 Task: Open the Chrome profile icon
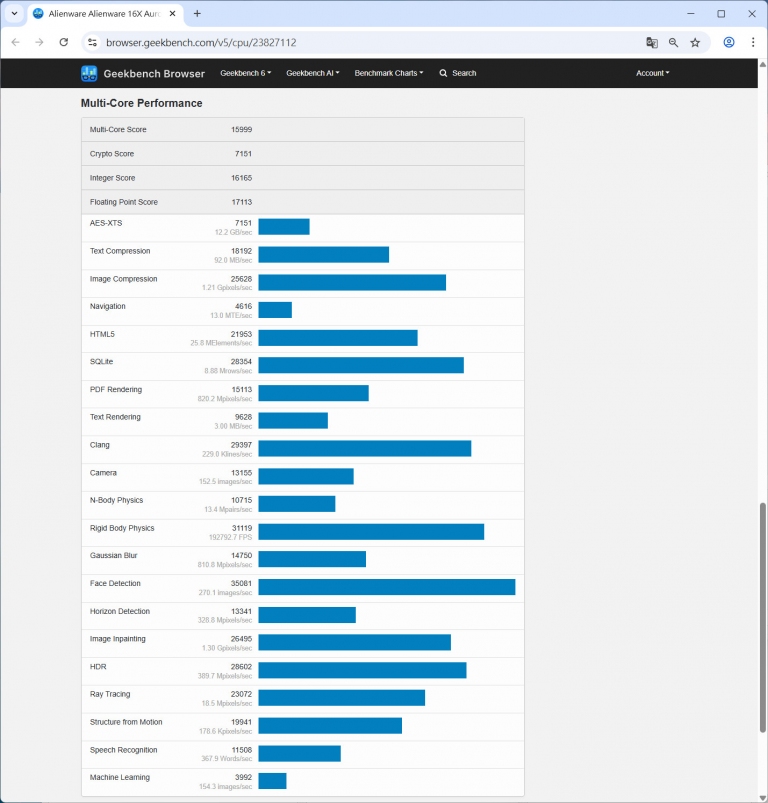tap(729, 43)
